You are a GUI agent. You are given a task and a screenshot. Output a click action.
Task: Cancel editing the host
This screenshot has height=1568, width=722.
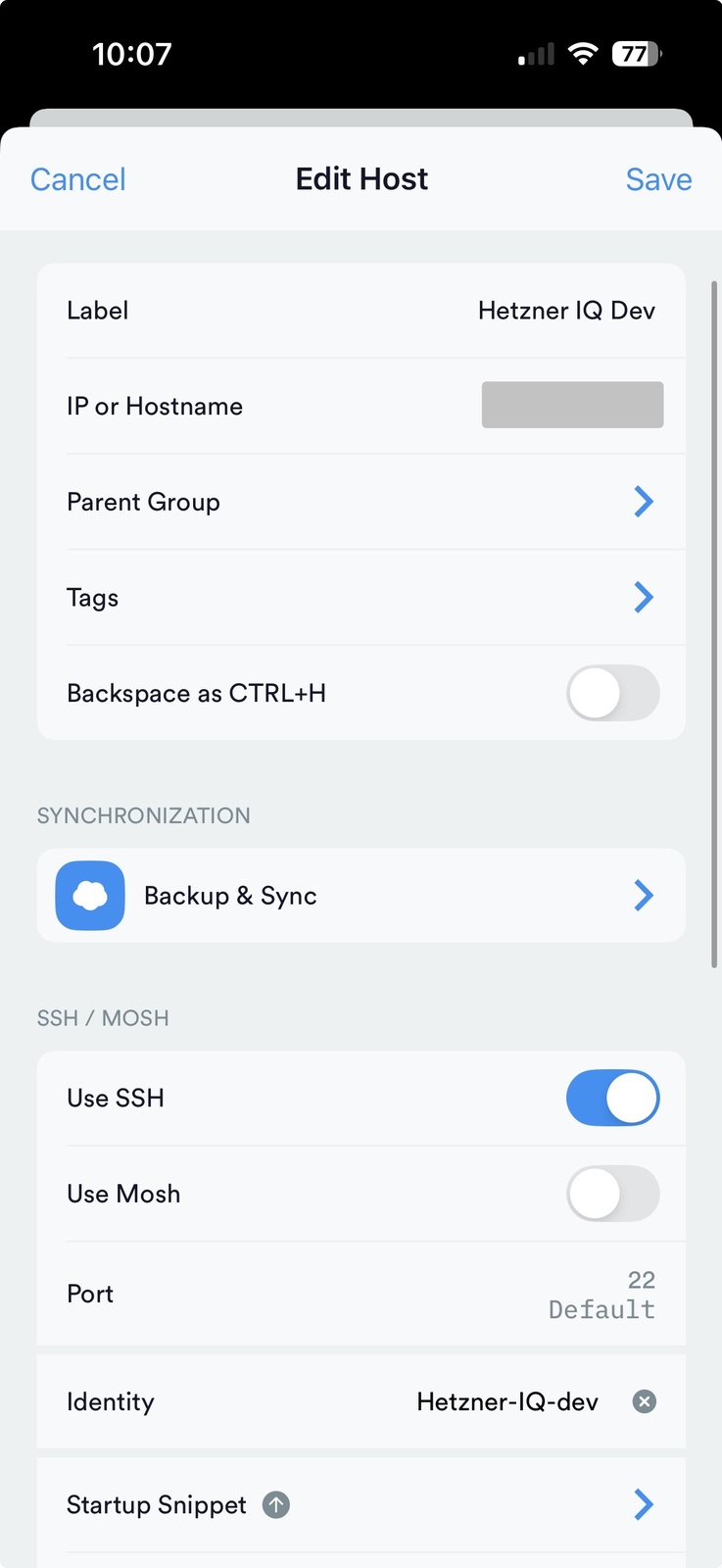pyautogui.click(x=78, y=179)
